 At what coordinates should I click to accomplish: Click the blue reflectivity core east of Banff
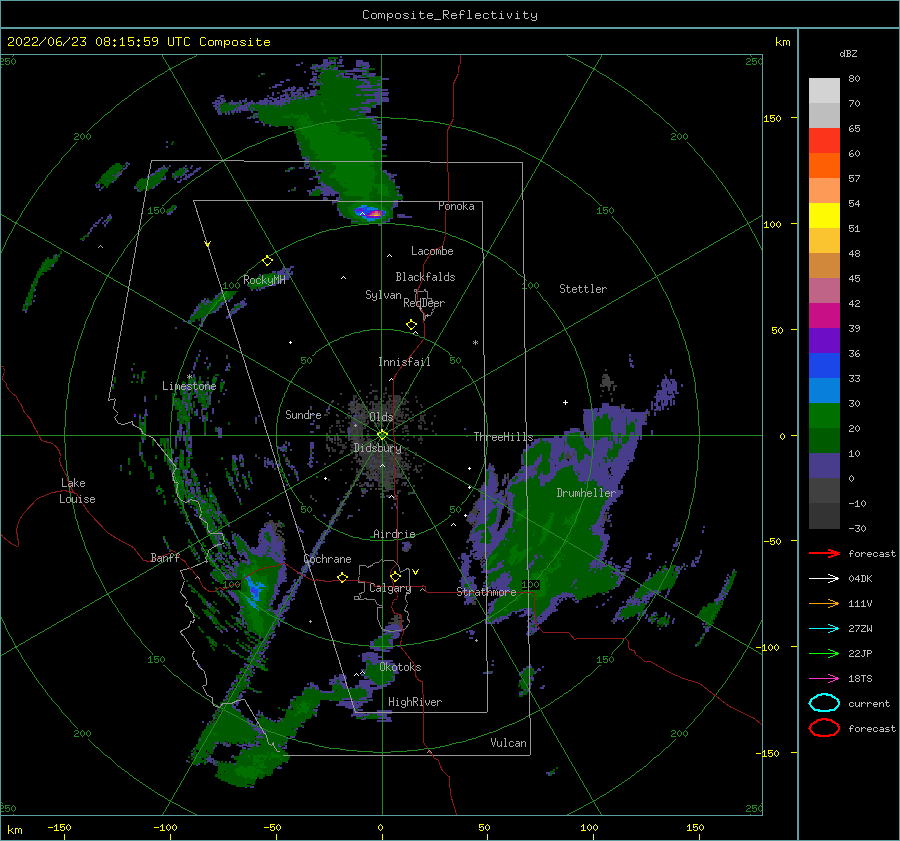tap(255, 591)
